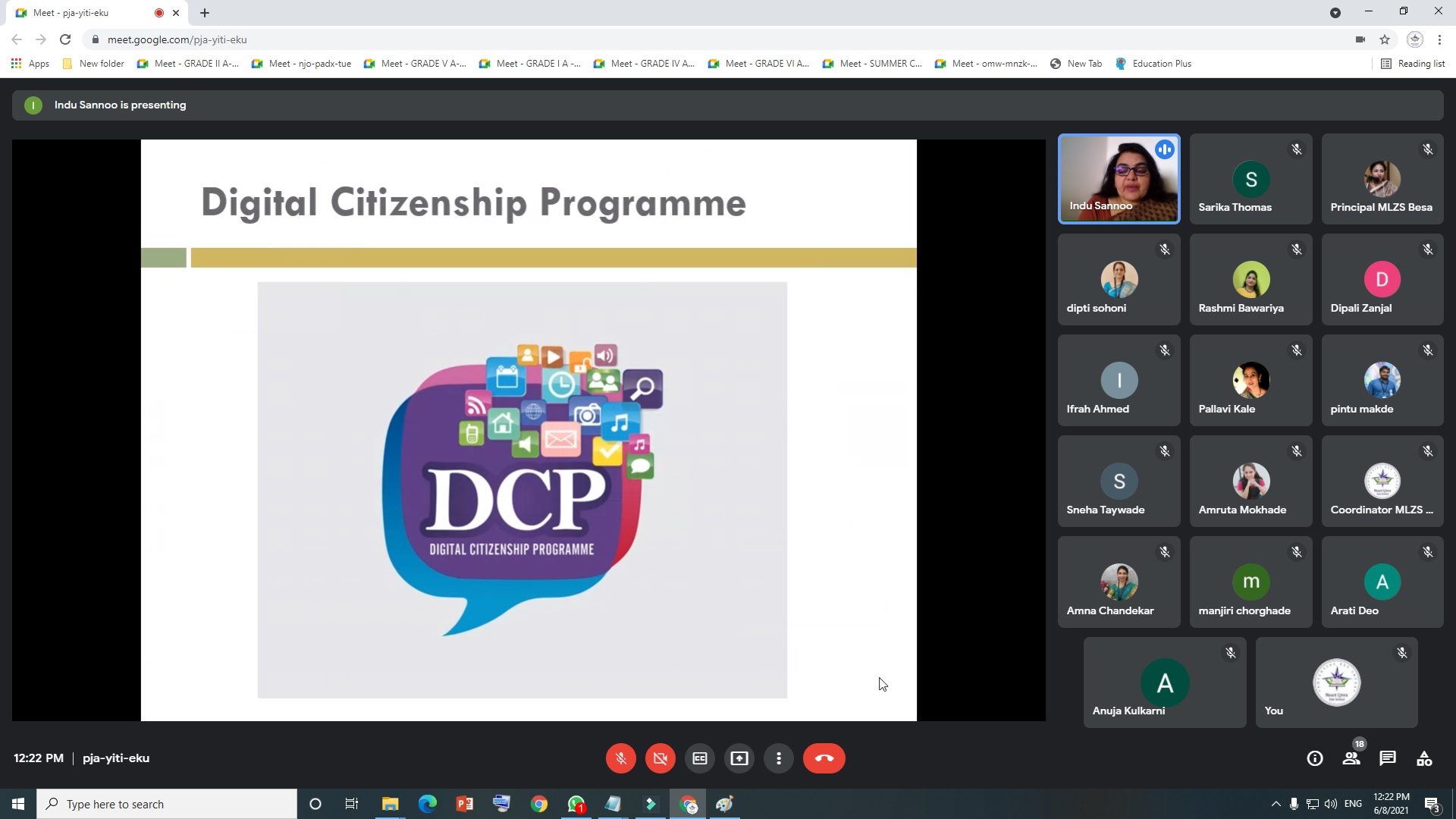Open a new browser tab
The width and height of the screenshot is (1456, 819).
(x=205, y=13)
